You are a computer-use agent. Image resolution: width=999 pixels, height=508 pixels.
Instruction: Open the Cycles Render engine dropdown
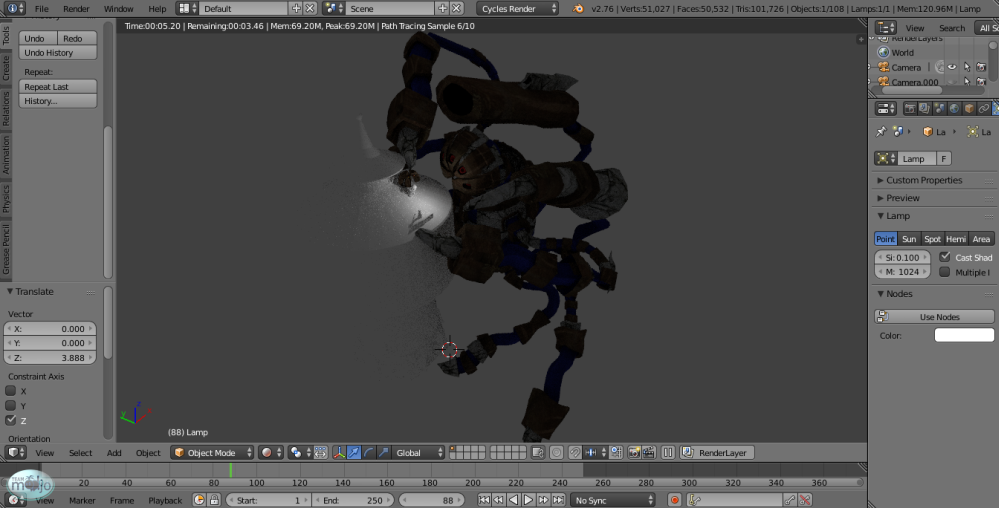[x=517, y=8]
